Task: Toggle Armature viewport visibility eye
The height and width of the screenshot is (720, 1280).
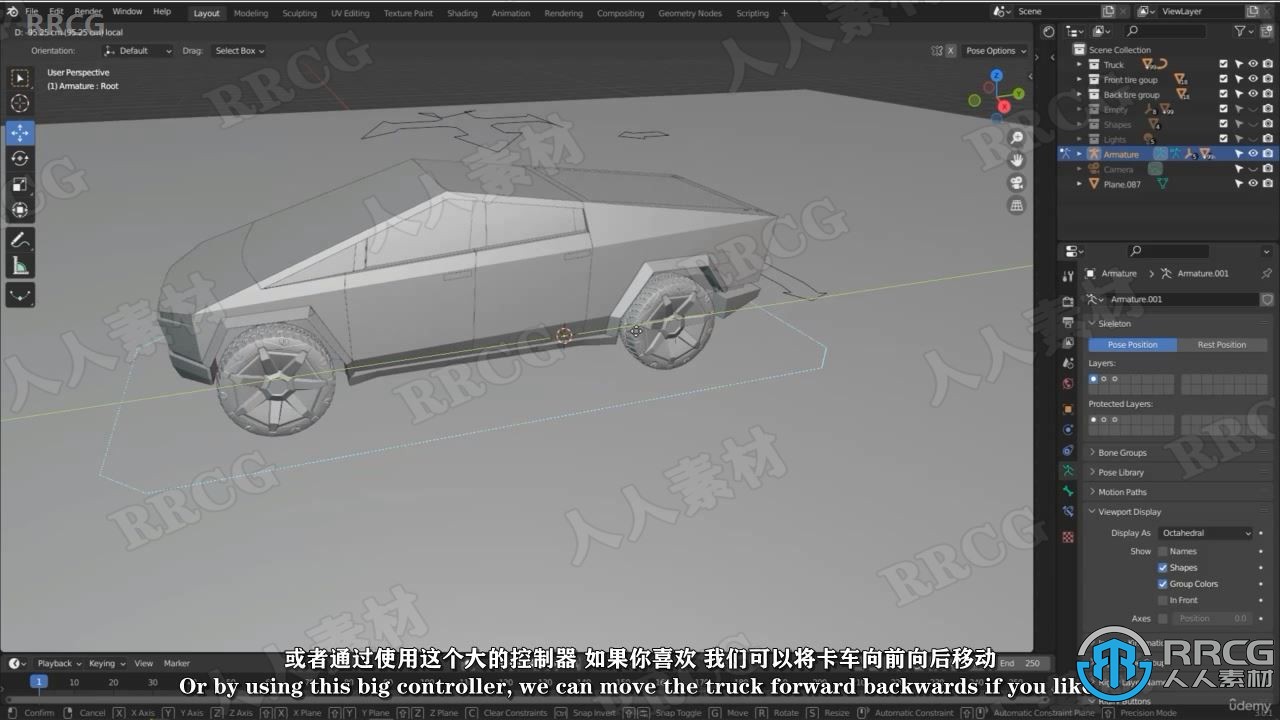Action: coord(1253,154)
